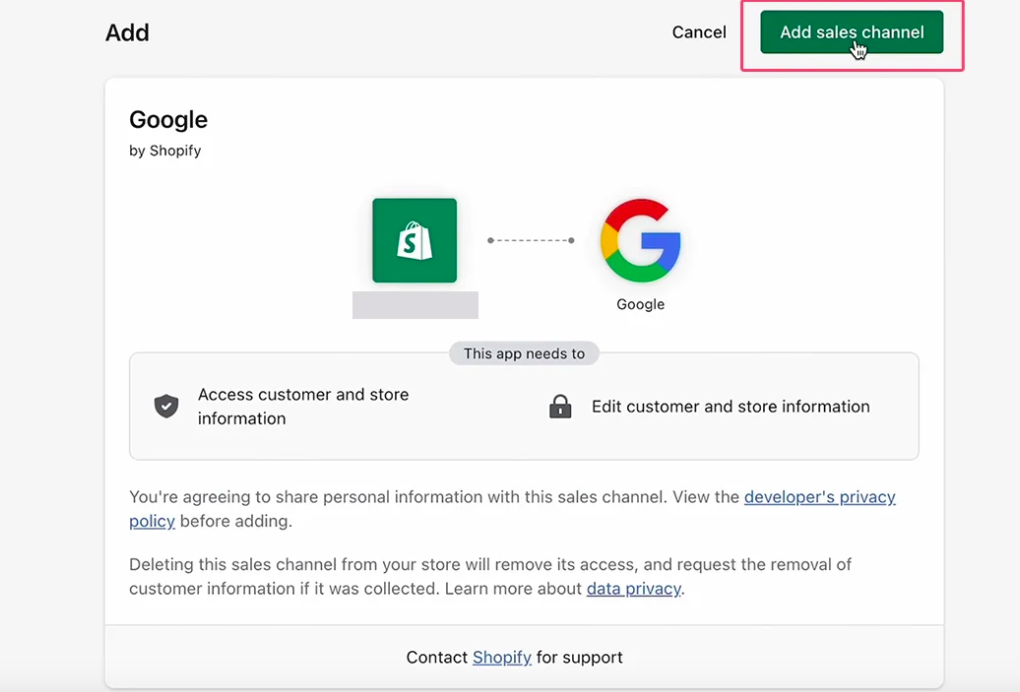Click the Google G logo icon

click(640, 241)
